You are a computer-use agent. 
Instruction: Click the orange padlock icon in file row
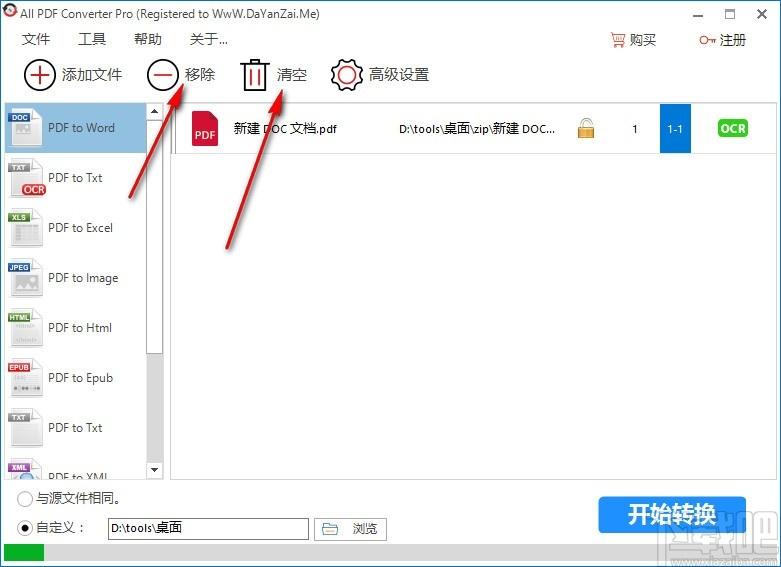tap(586, 128)
